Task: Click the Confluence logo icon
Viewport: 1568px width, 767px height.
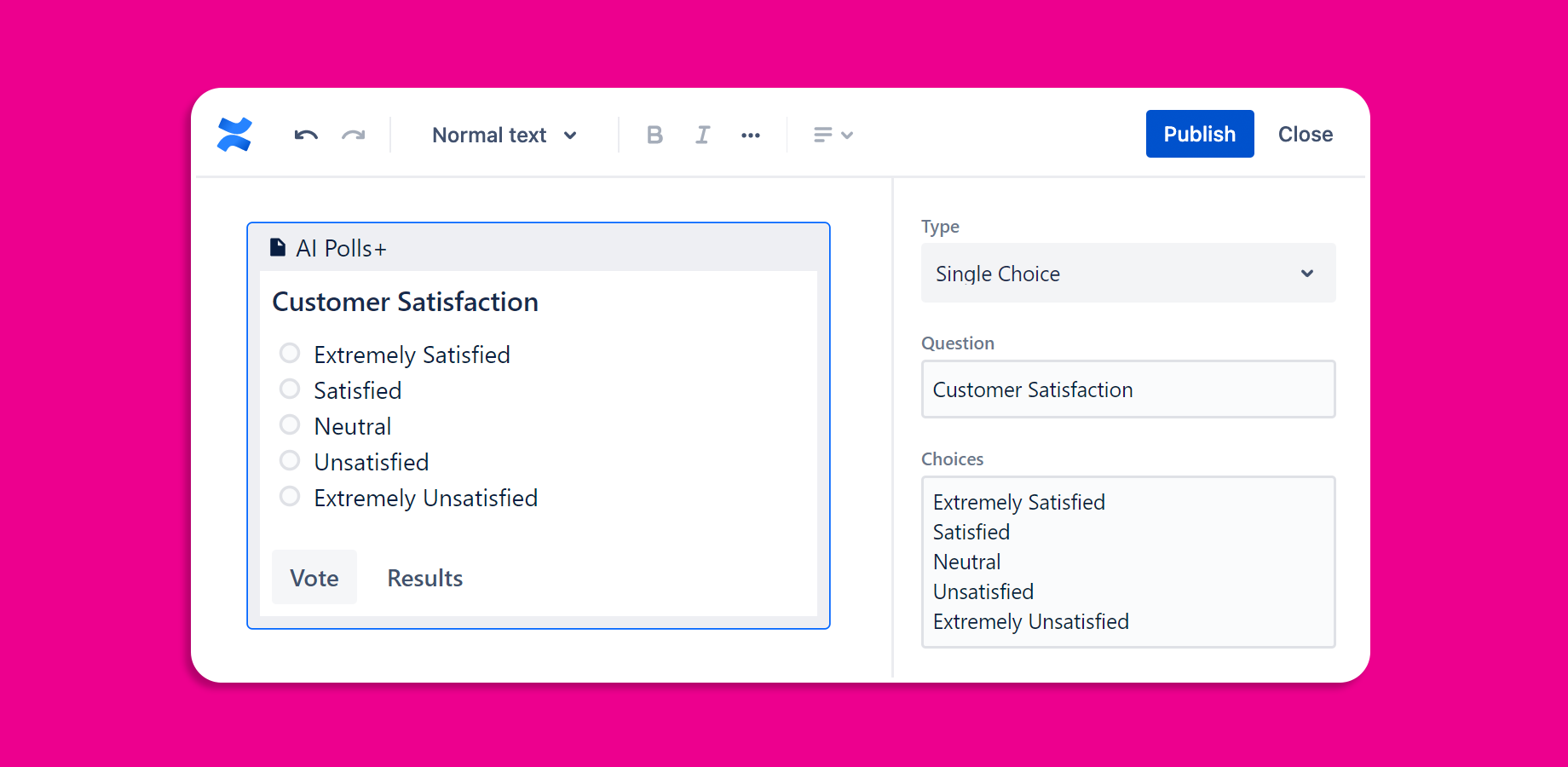Action: pos(234,135)
